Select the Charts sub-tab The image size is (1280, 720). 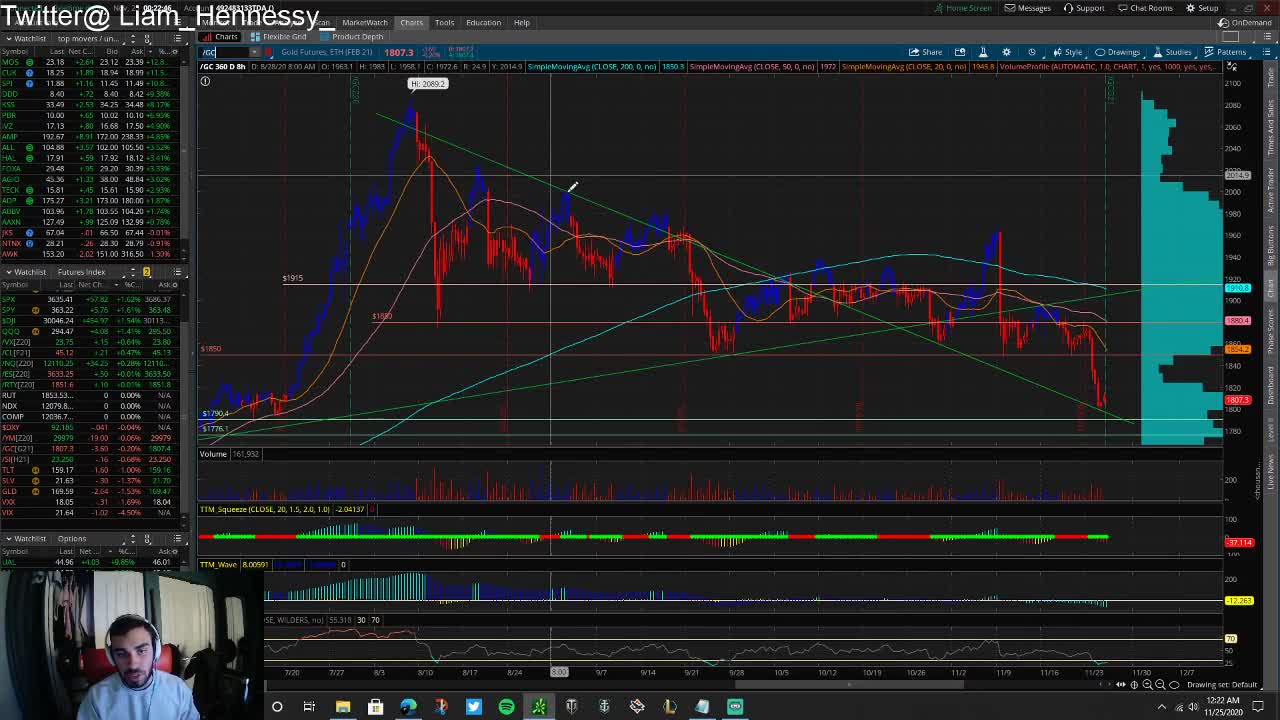[x=222, y=37]
